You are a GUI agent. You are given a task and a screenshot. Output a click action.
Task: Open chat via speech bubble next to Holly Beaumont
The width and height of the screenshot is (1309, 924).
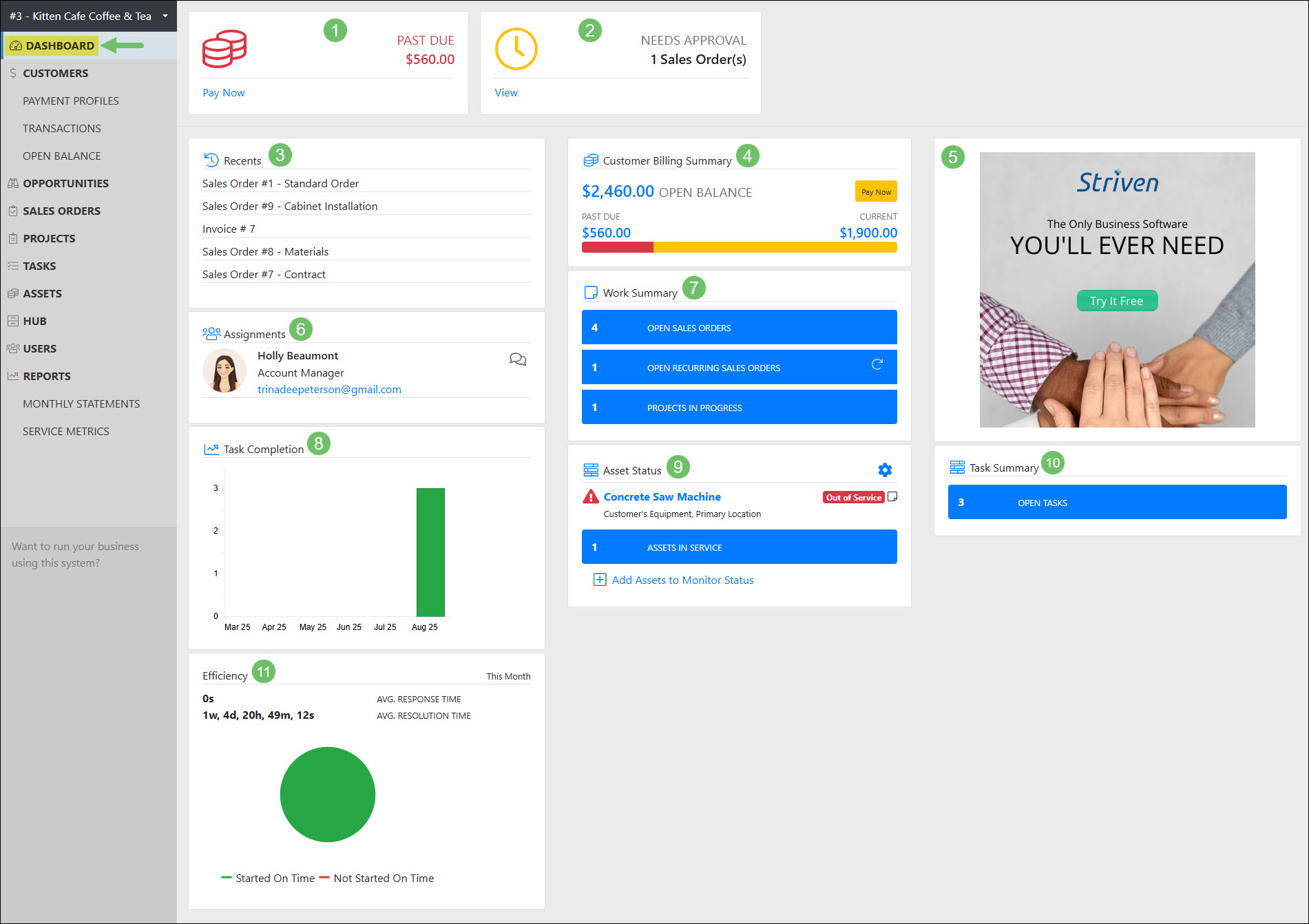click(518, 359)
